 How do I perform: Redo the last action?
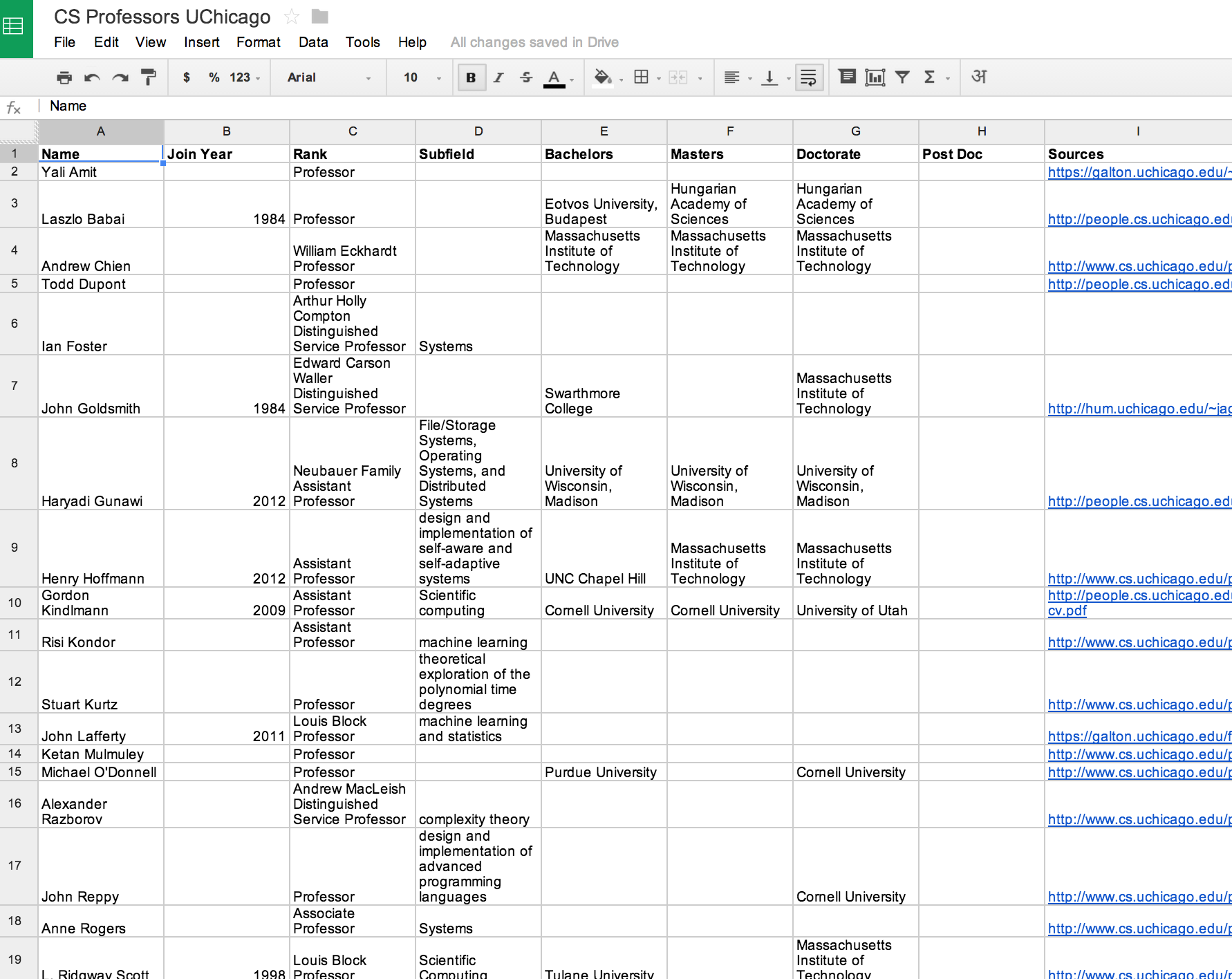120,77
